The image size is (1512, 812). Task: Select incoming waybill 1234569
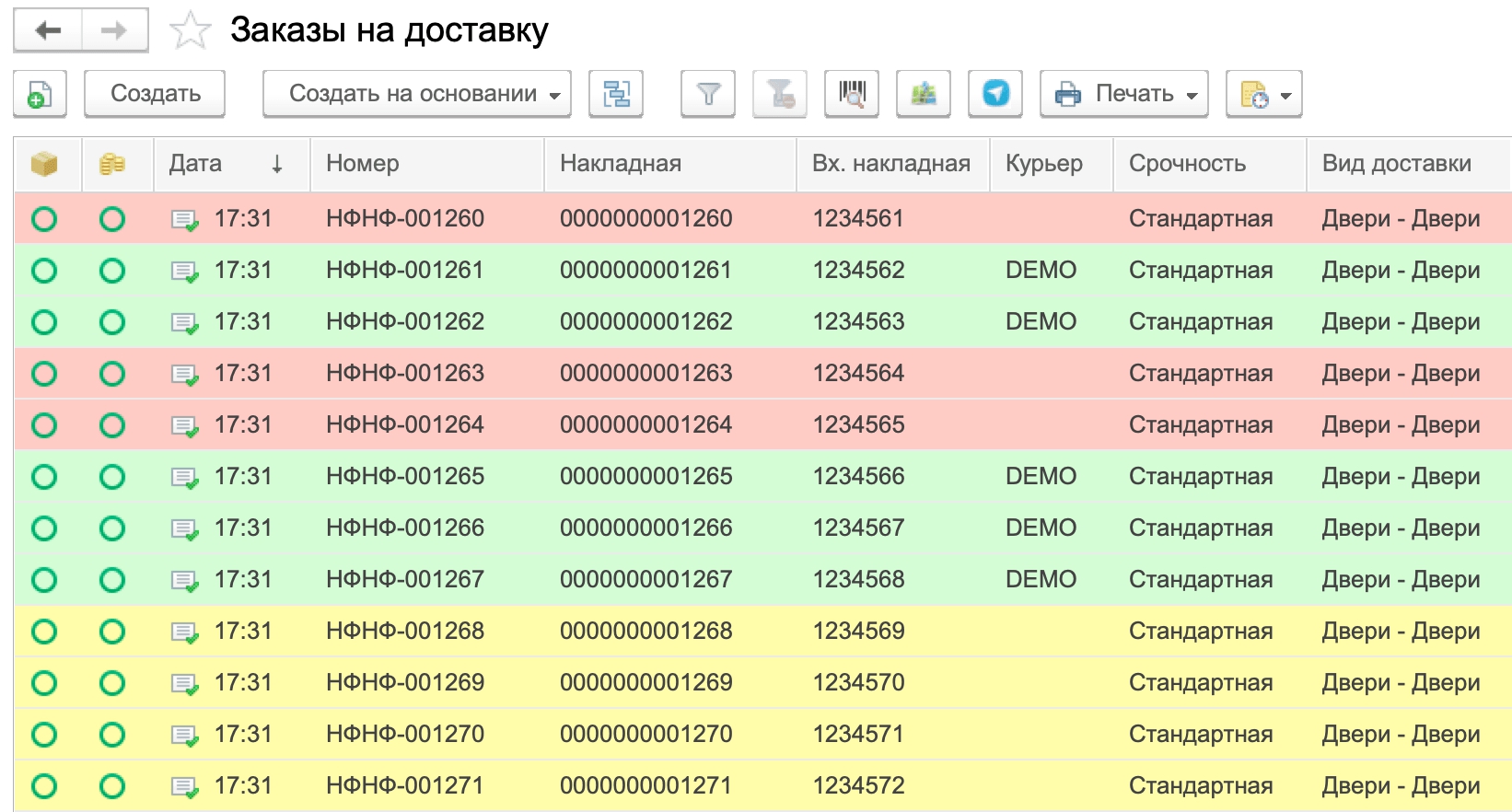pos(858,632)
